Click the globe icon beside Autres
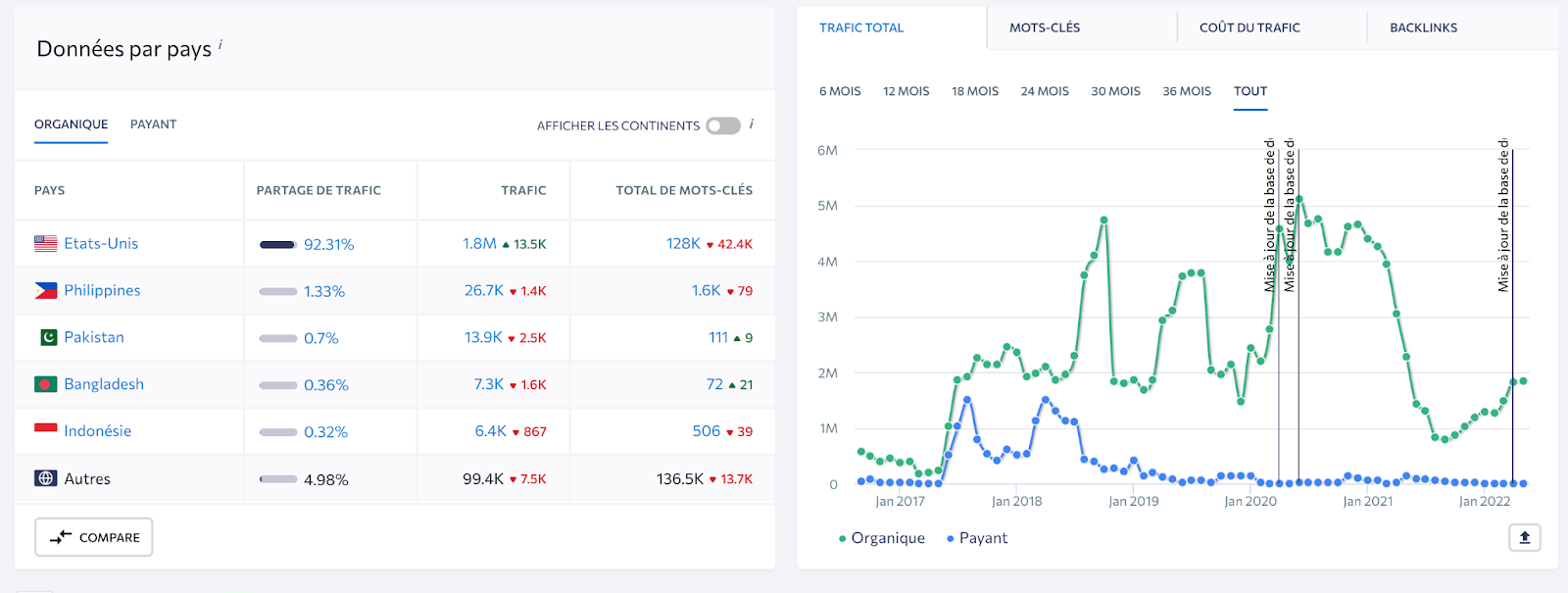 [x=46, y=478]
